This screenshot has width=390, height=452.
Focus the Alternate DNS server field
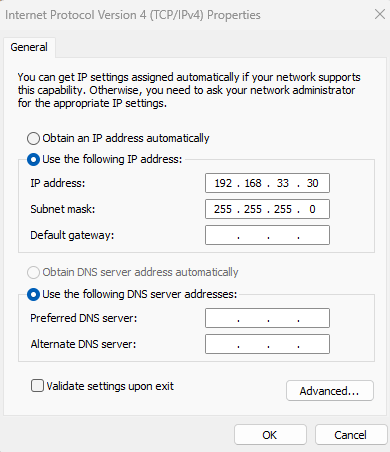pos(267,344)
